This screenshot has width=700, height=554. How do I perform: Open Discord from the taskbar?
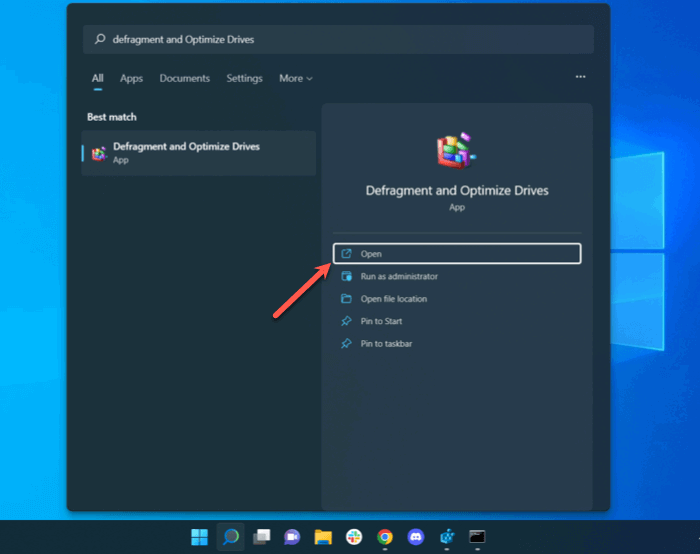point(416,537)
